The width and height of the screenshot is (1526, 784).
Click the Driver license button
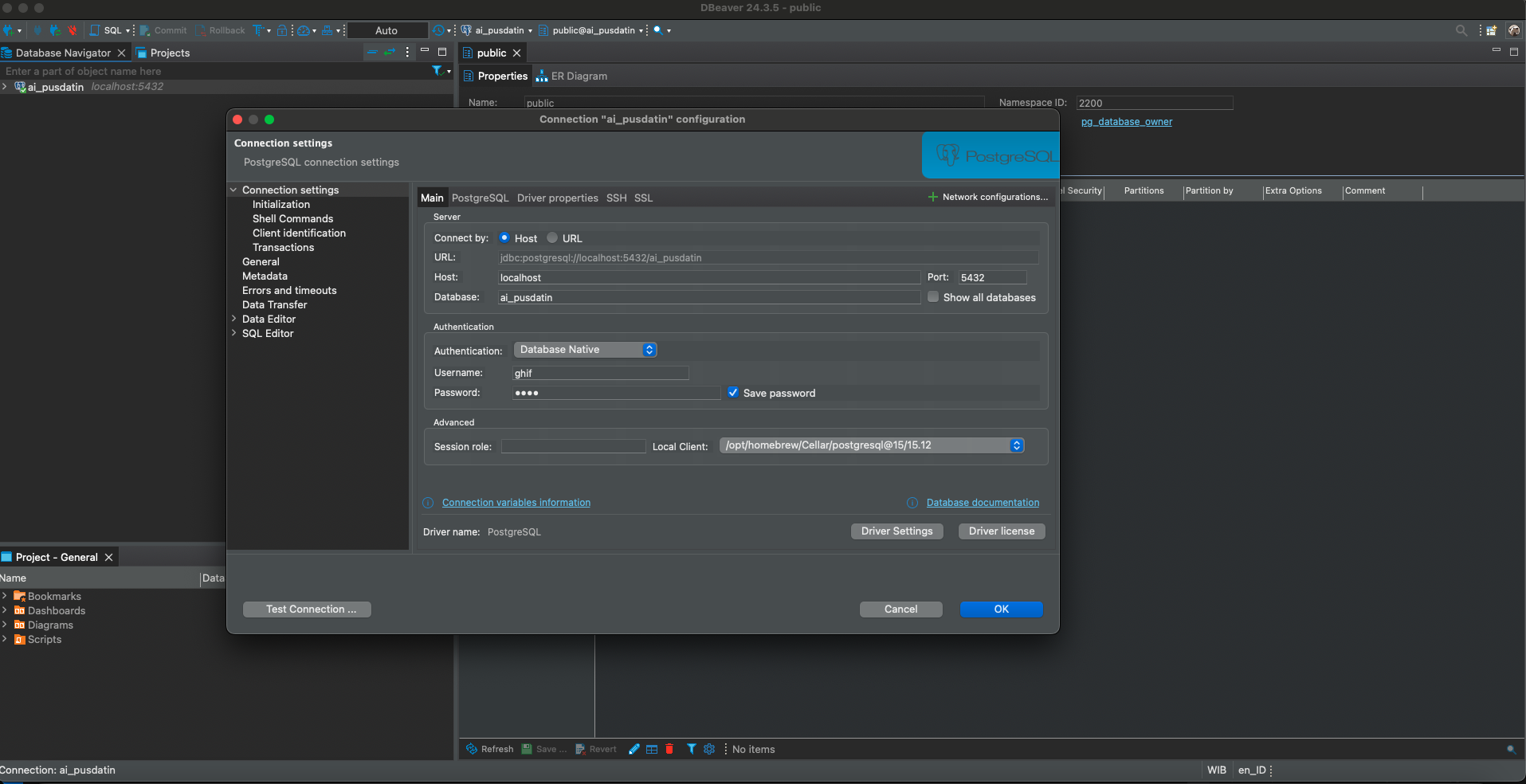point(1002,531)
